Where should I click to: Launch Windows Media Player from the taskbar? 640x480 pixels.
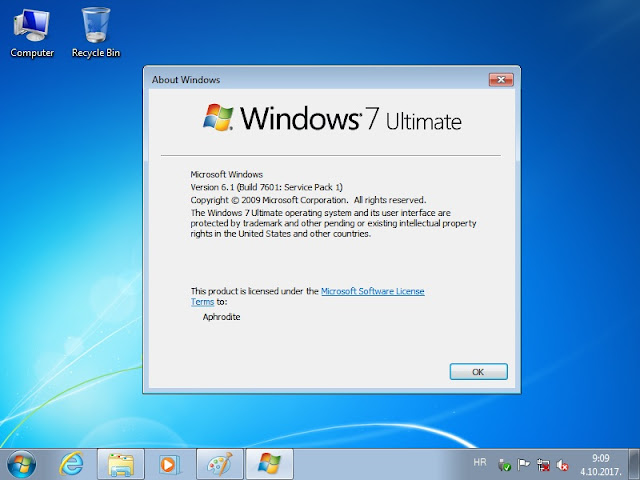(x=169, y=464)
